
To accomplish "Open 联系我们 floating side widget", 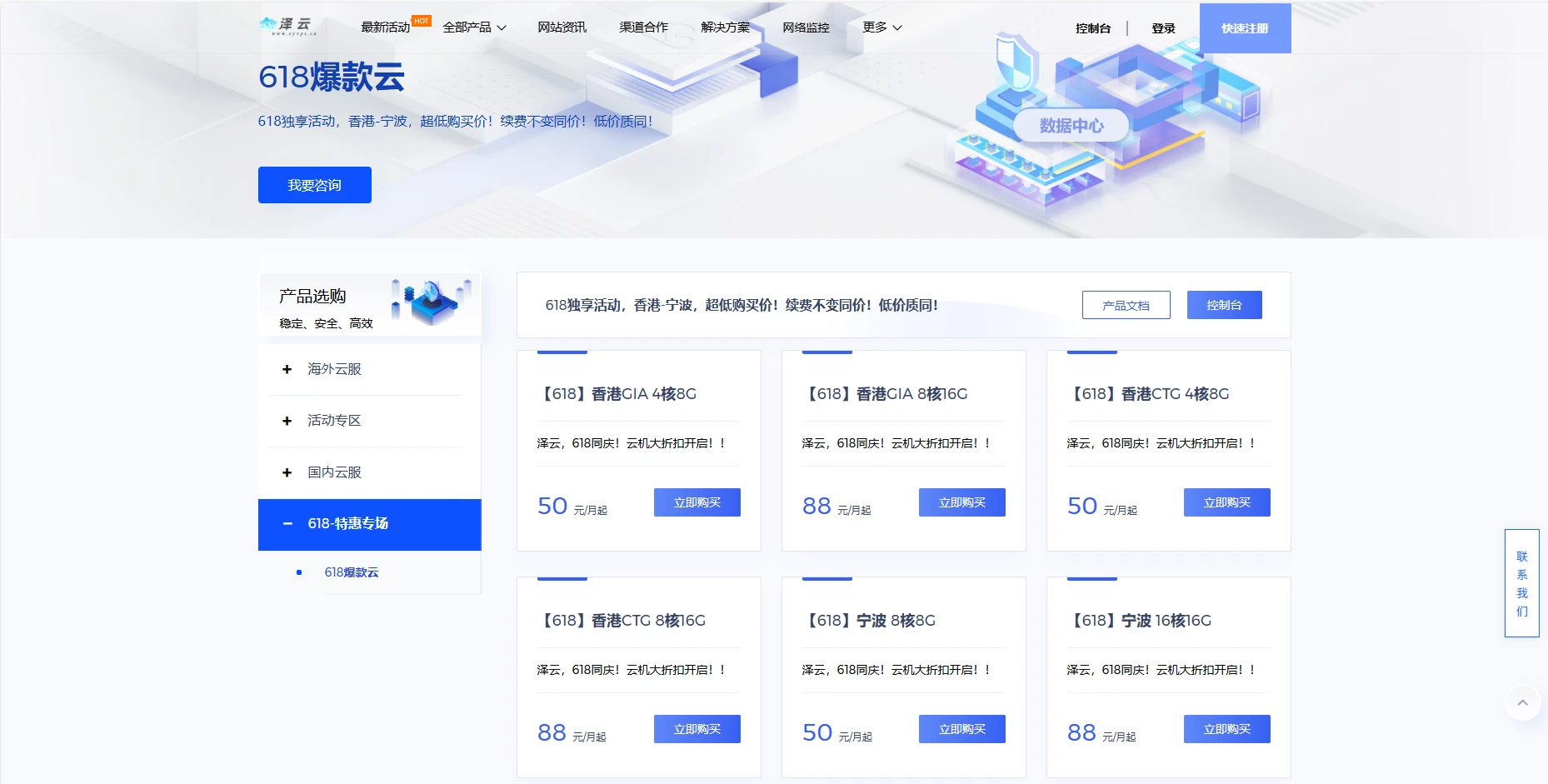I will [x=1522, y=583].
